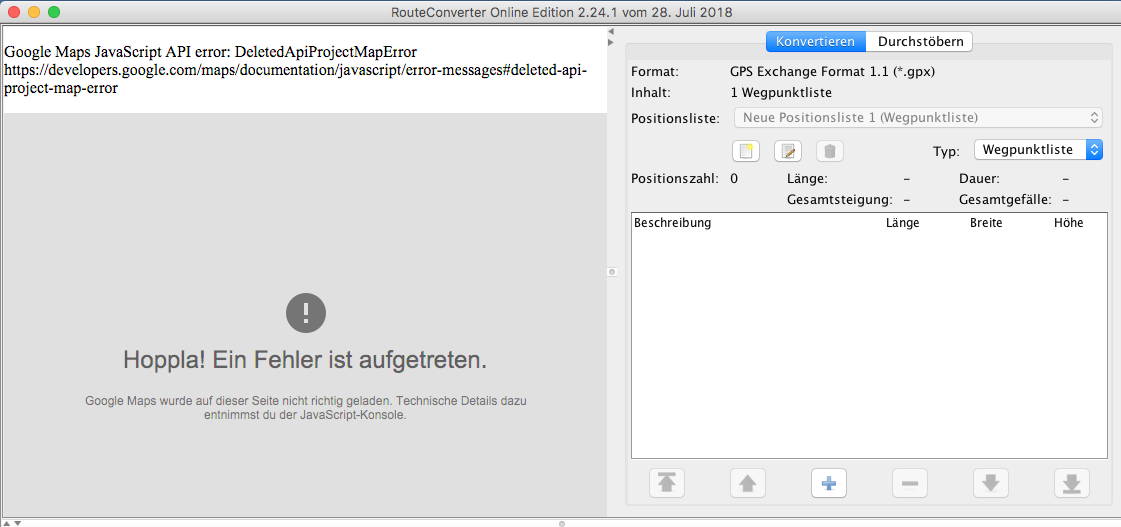Collapse map panel with left divider arrow
The image size is (1121, 527).
pyautogui.click(x=611, y=31)
